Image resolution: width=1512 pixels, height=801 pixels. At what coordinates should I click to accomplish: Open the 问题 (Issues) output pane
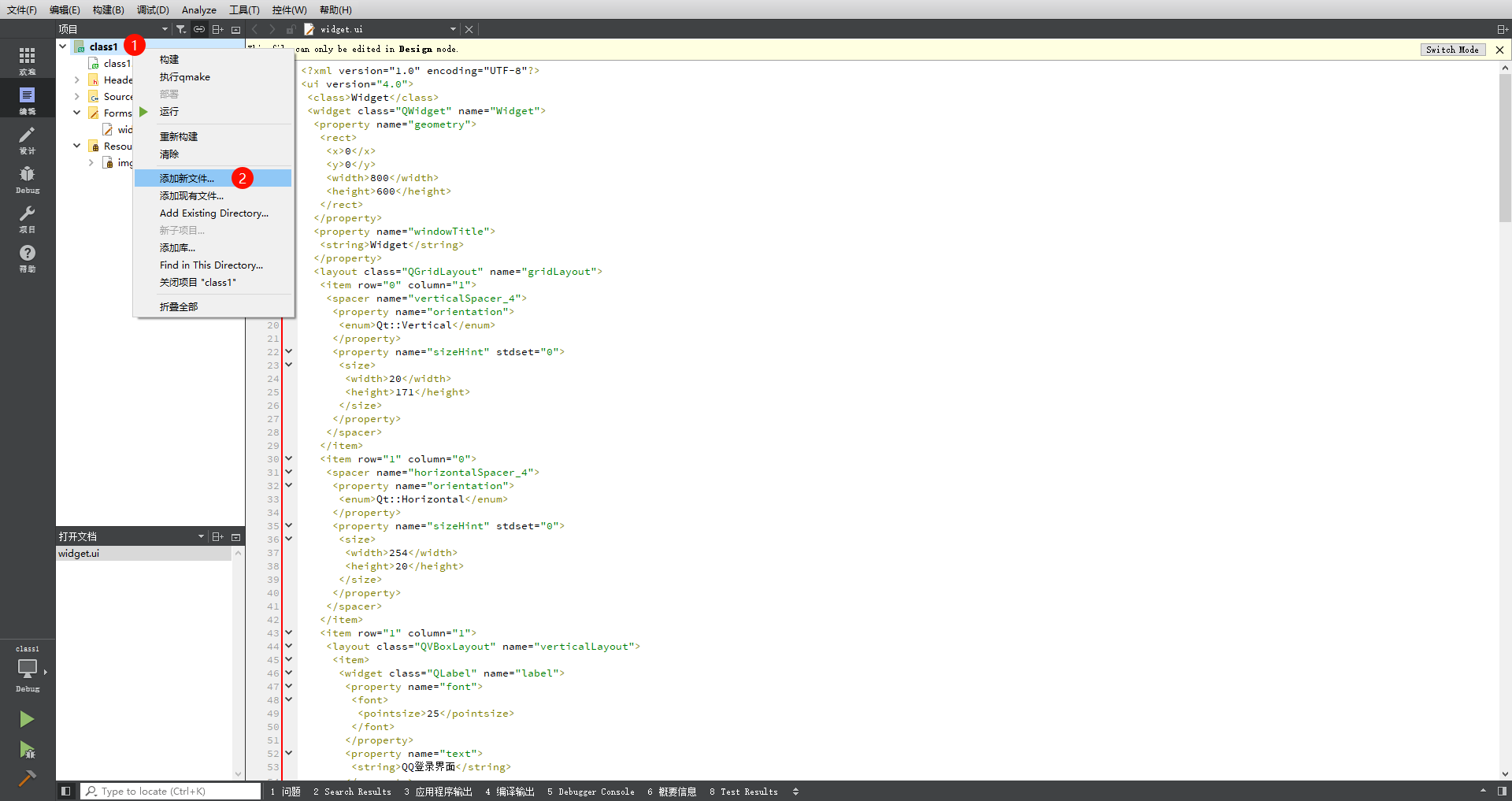[x=285, y=792]
